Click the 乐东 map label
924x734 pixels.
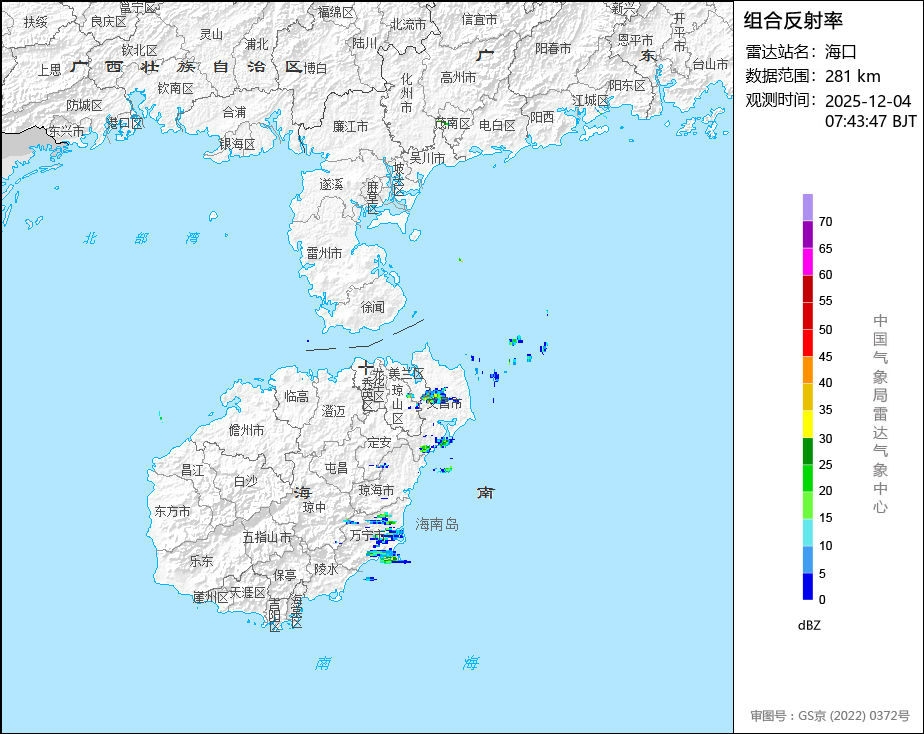201,561
